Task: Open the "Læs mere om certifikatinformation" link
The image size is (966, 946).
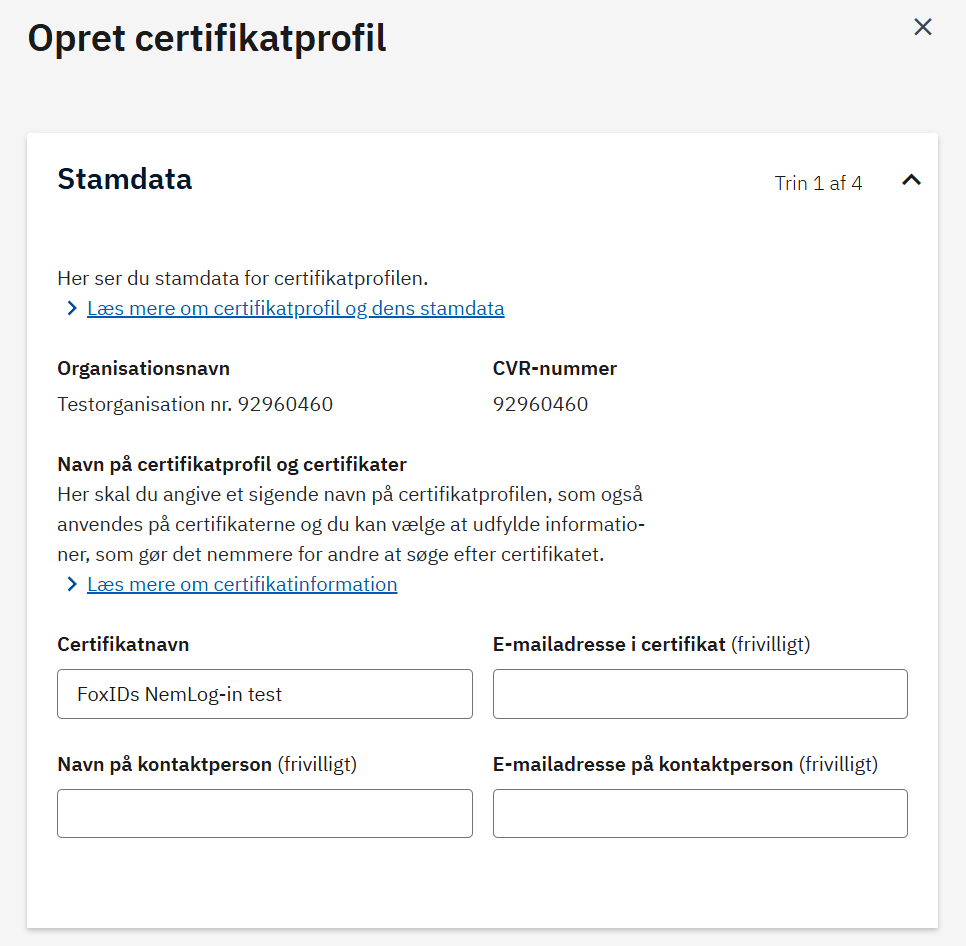Action: coord(241,584)
